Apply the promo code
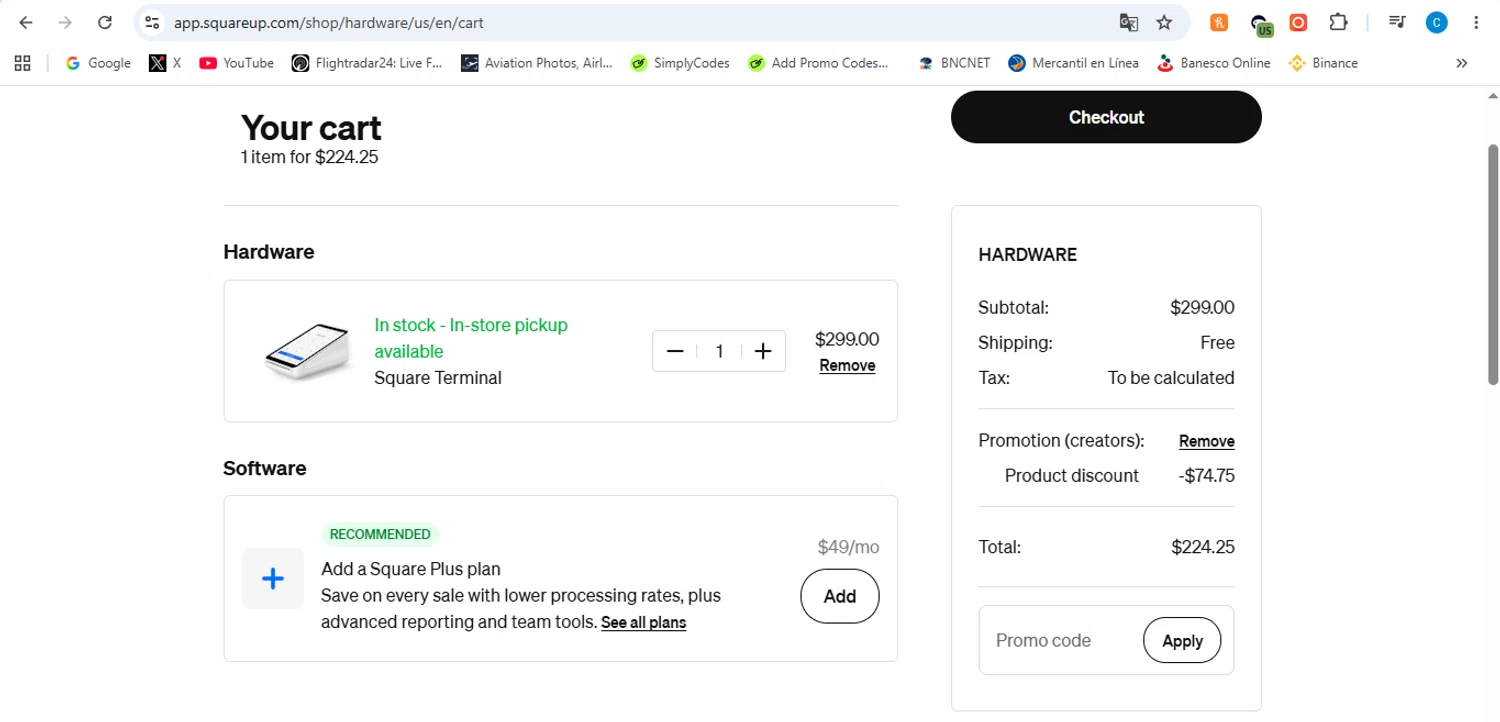The width and height of the screenshot is (1500, 722). [1182, 640]
